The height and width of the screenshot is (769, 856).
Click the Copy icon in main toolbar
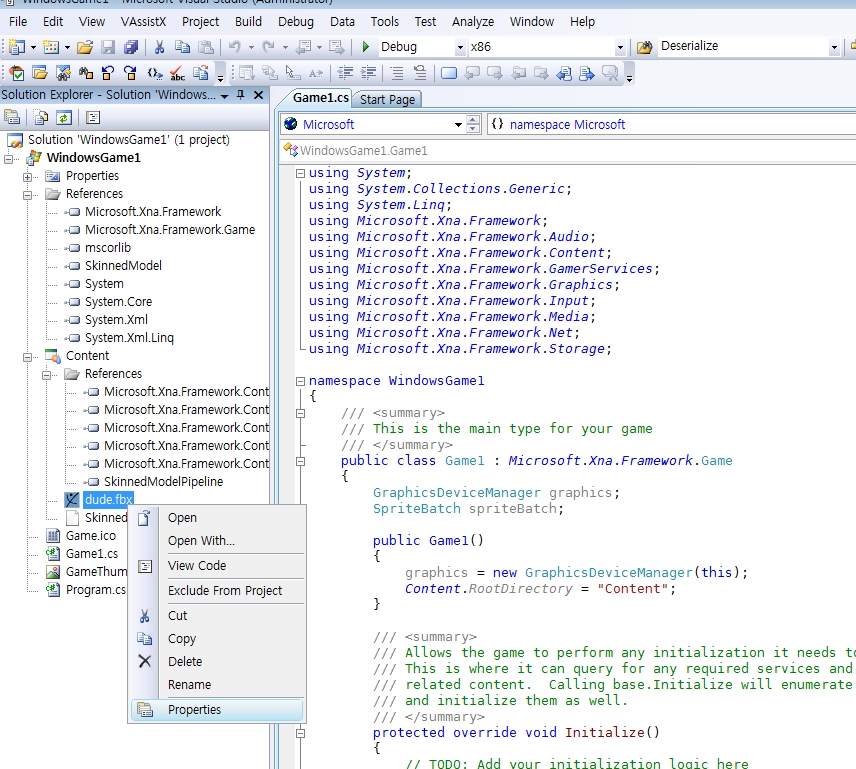point(182,47)
